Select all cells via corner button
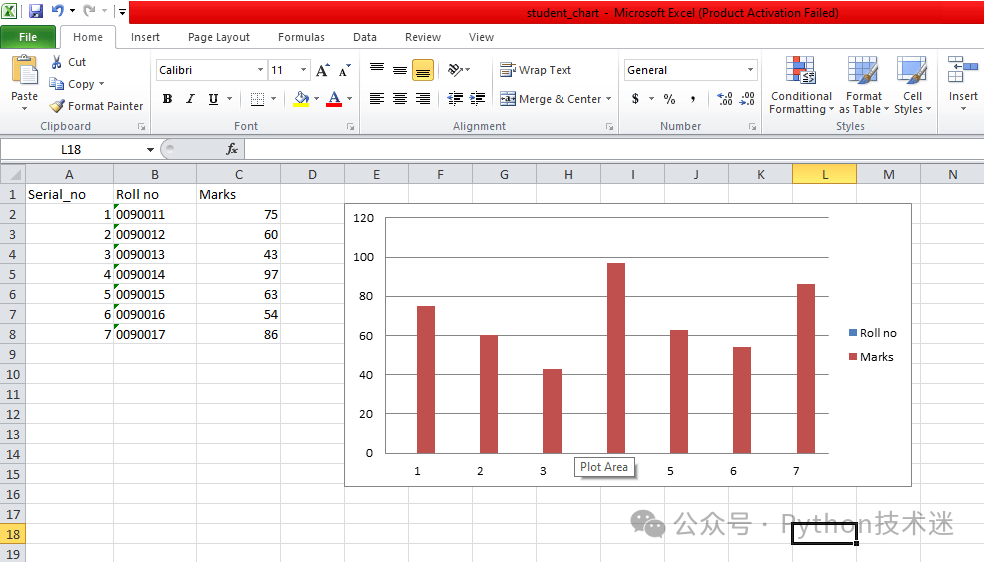 (13, 174)
